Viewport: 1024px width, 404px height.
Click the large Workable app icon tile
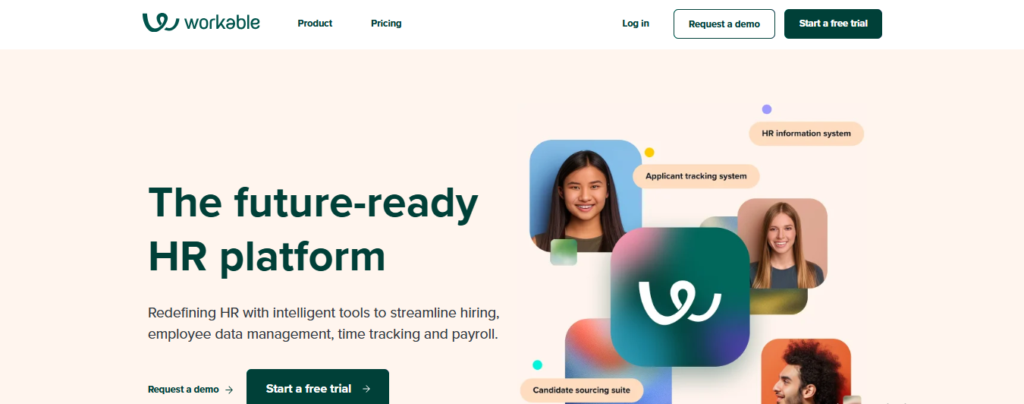click(680, 296)
